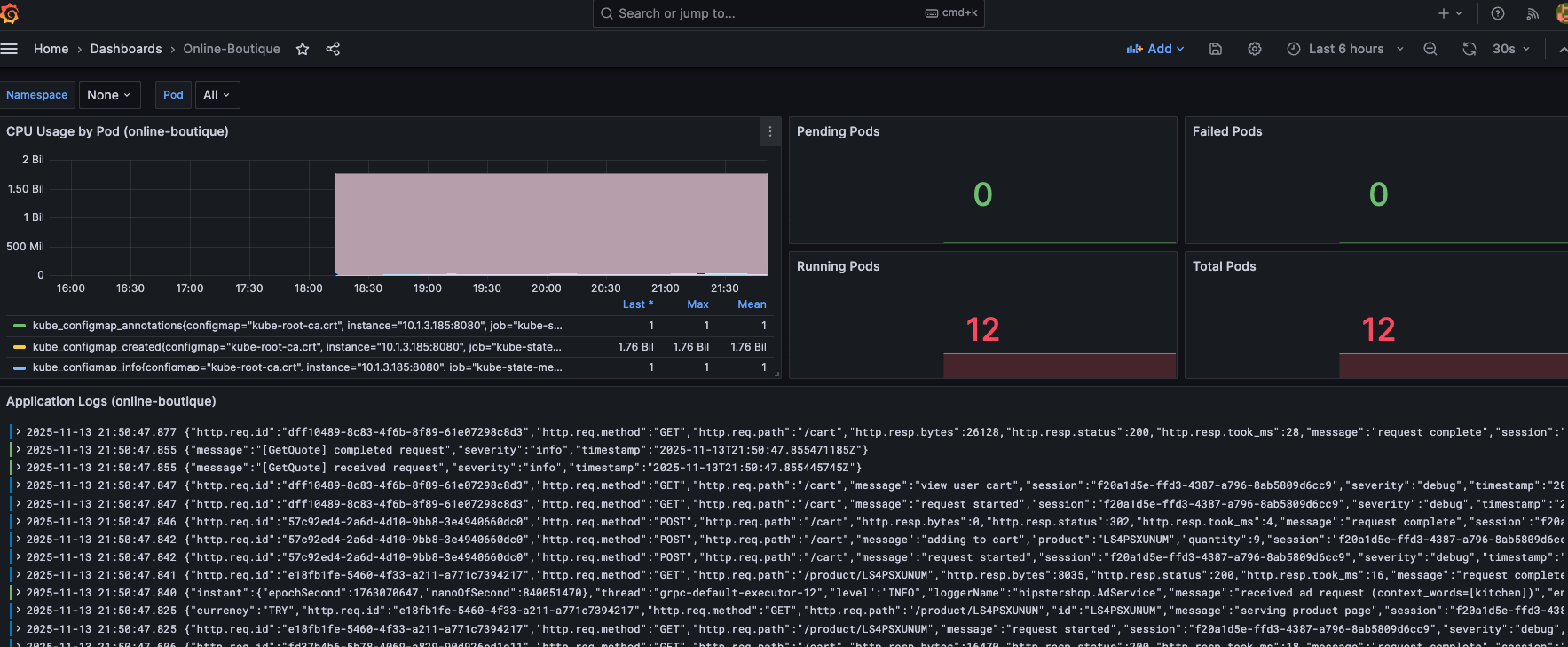
Task: Open the news RSS feed icon
Action: point(1533,13)
